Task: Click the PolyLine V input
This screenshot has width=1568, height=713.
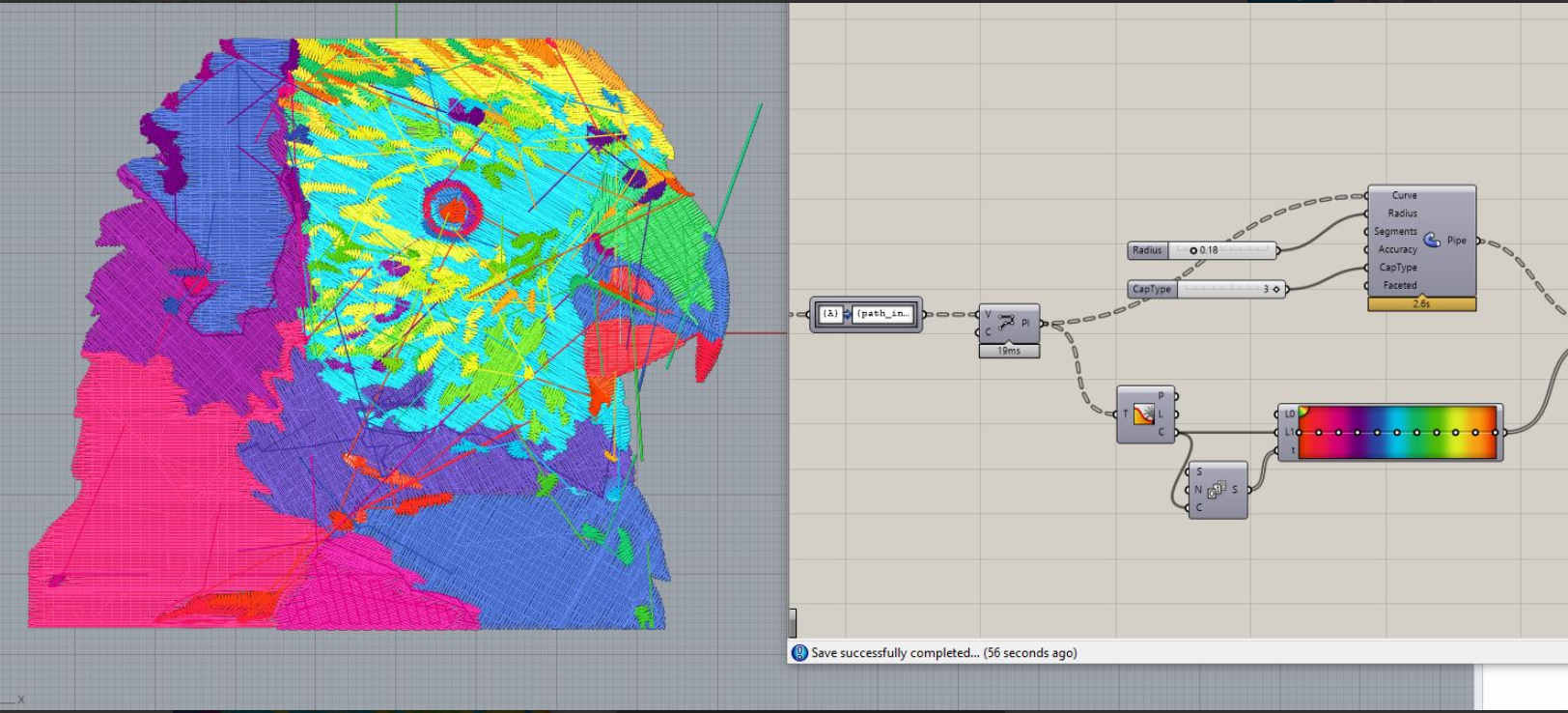Action: [x=988, y=314]
